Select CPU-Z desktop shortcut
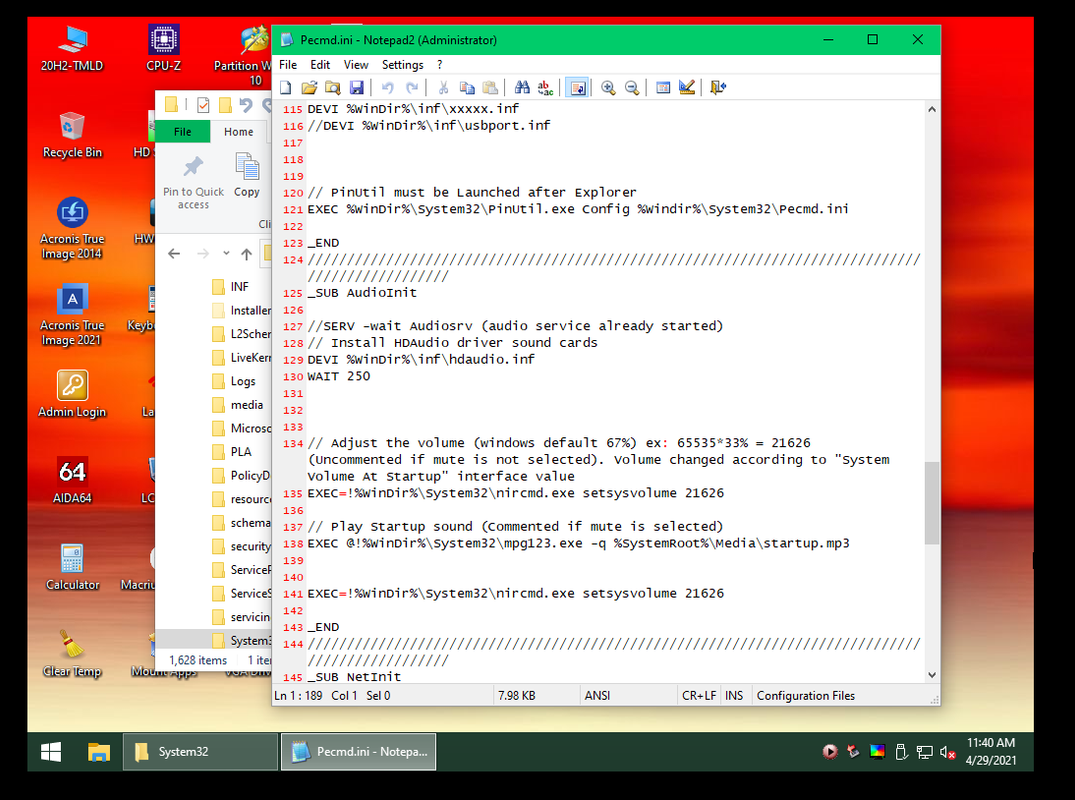This screenshot has width=1075, height=800. (x=164, y=48)
